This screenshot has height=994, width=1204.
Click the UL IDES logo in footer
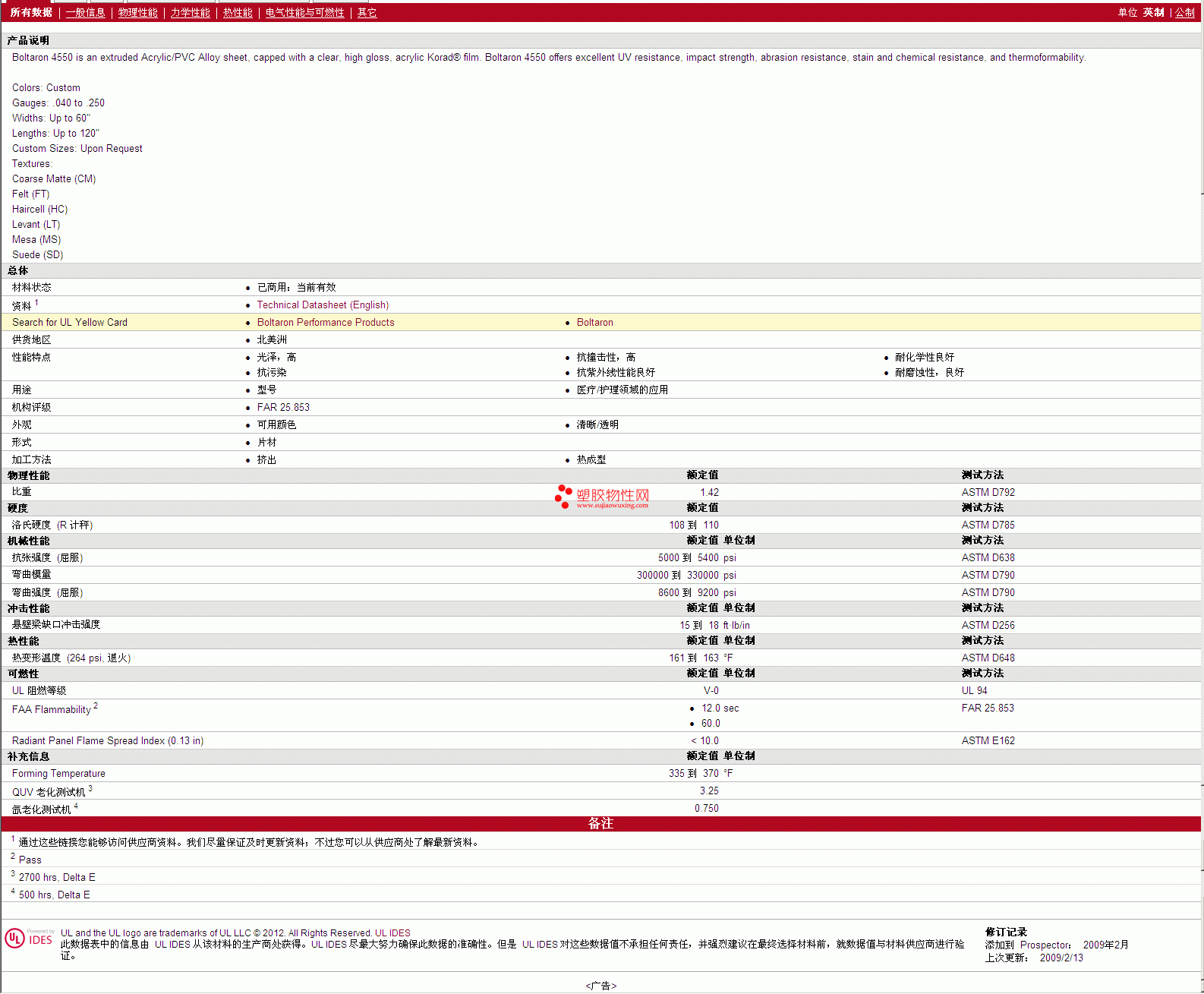pyautogui.click(x=29, y=939)
